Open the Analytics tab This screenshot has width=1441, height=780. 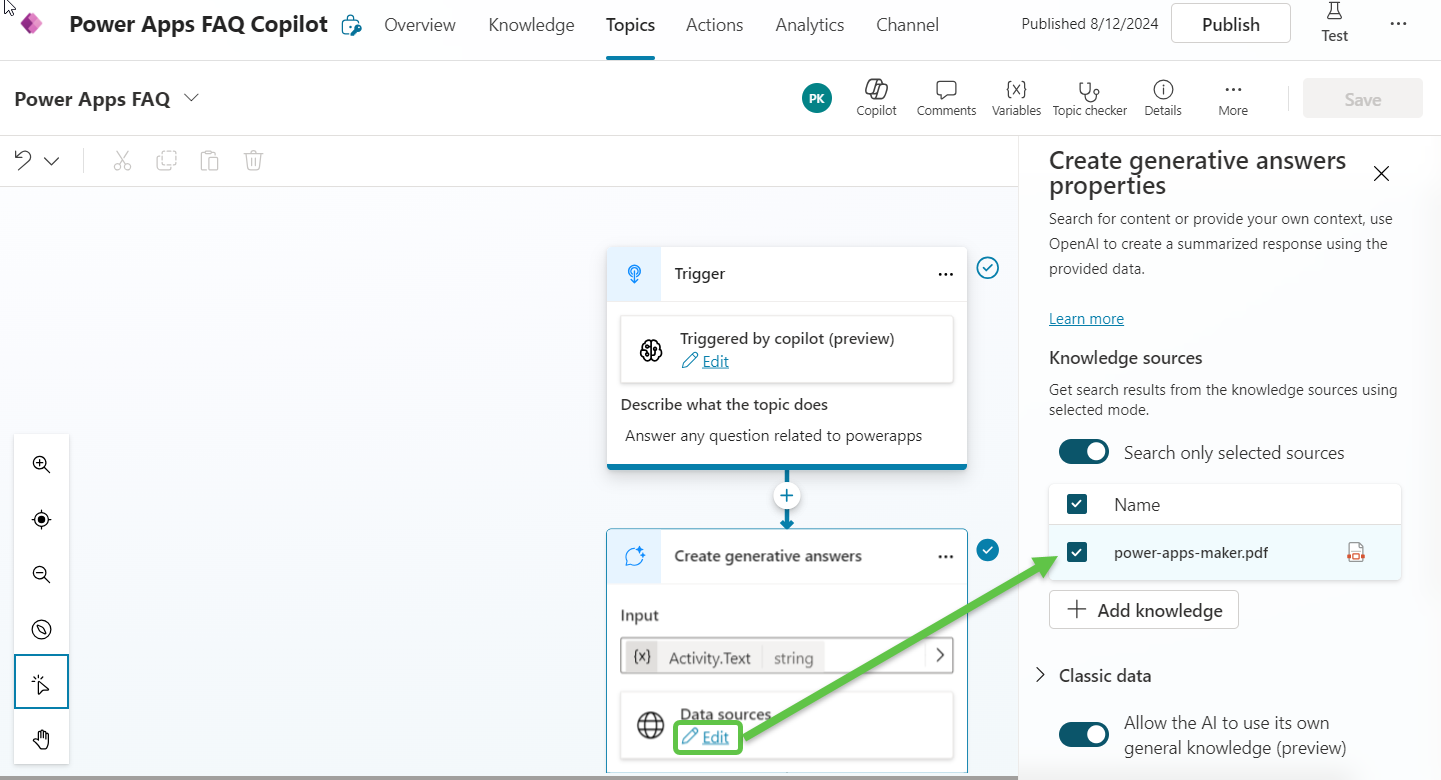click(x=809, y=24)
